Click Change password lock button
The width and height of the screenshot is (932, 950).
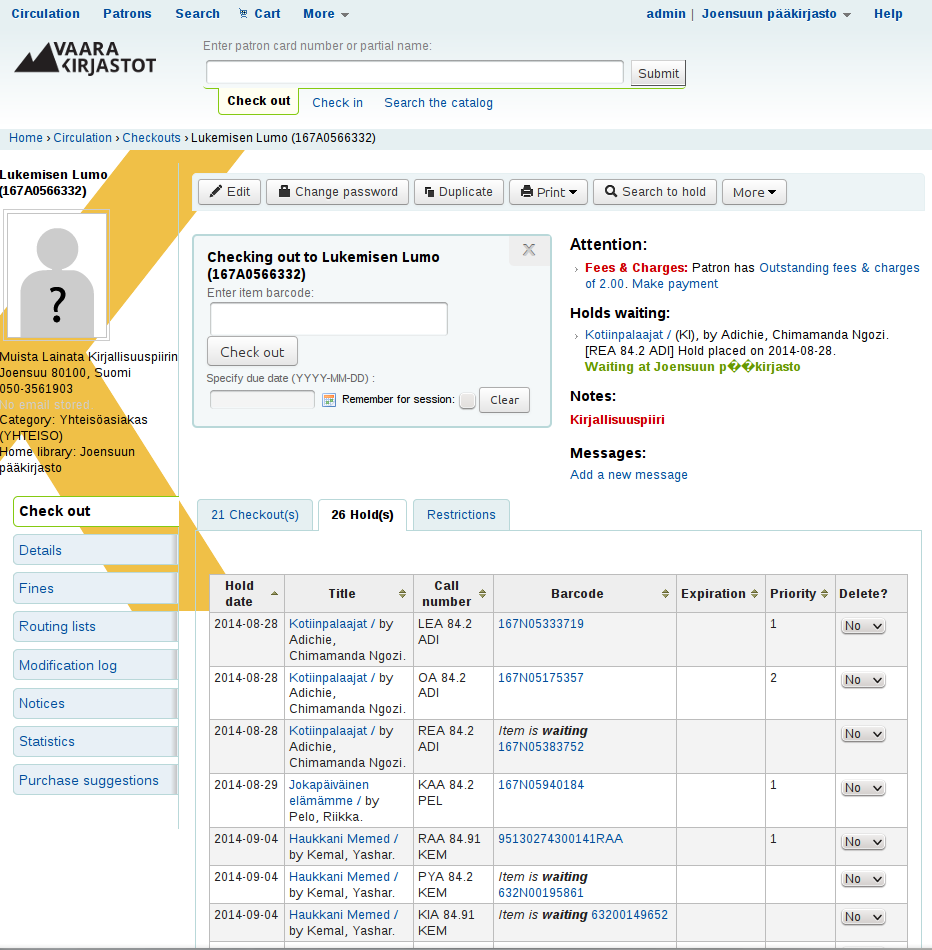pos(337,192)
